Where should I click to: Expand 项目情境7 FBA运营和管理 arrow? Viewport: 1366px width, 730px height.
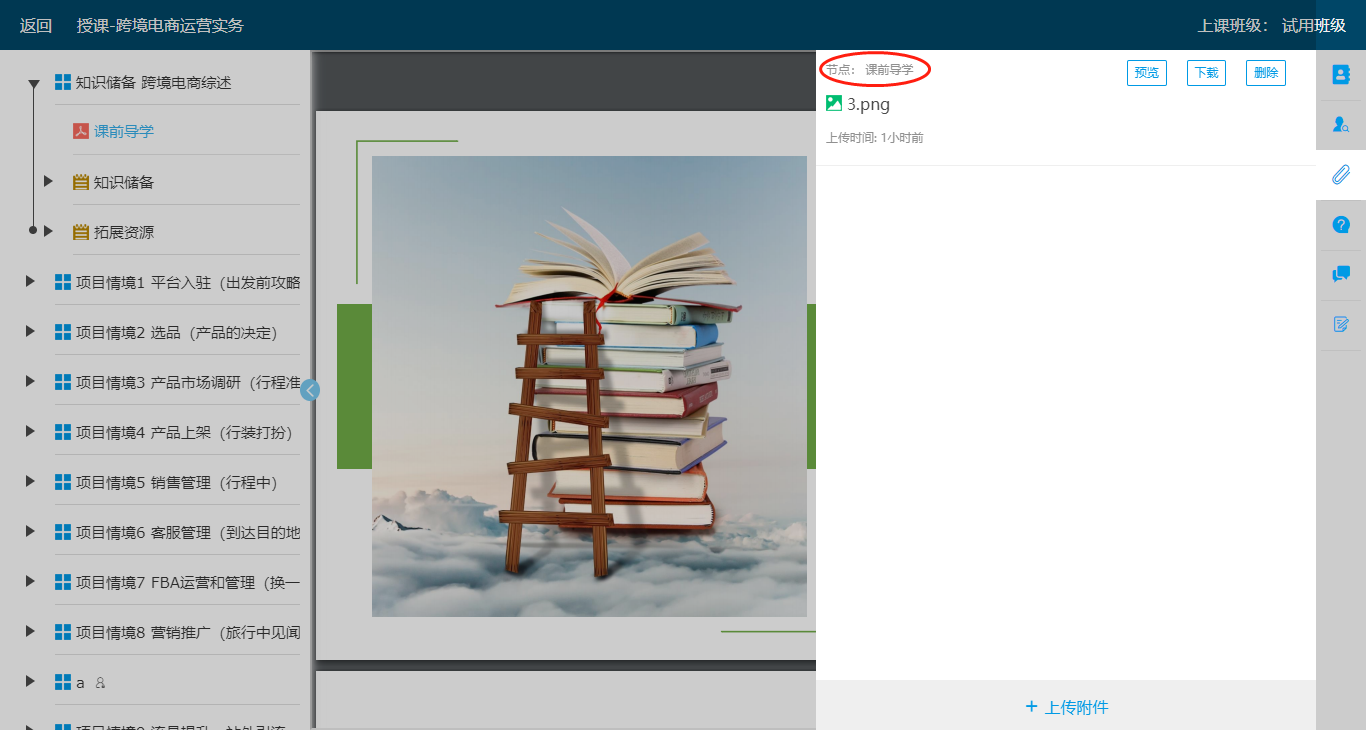pos(30,581)
